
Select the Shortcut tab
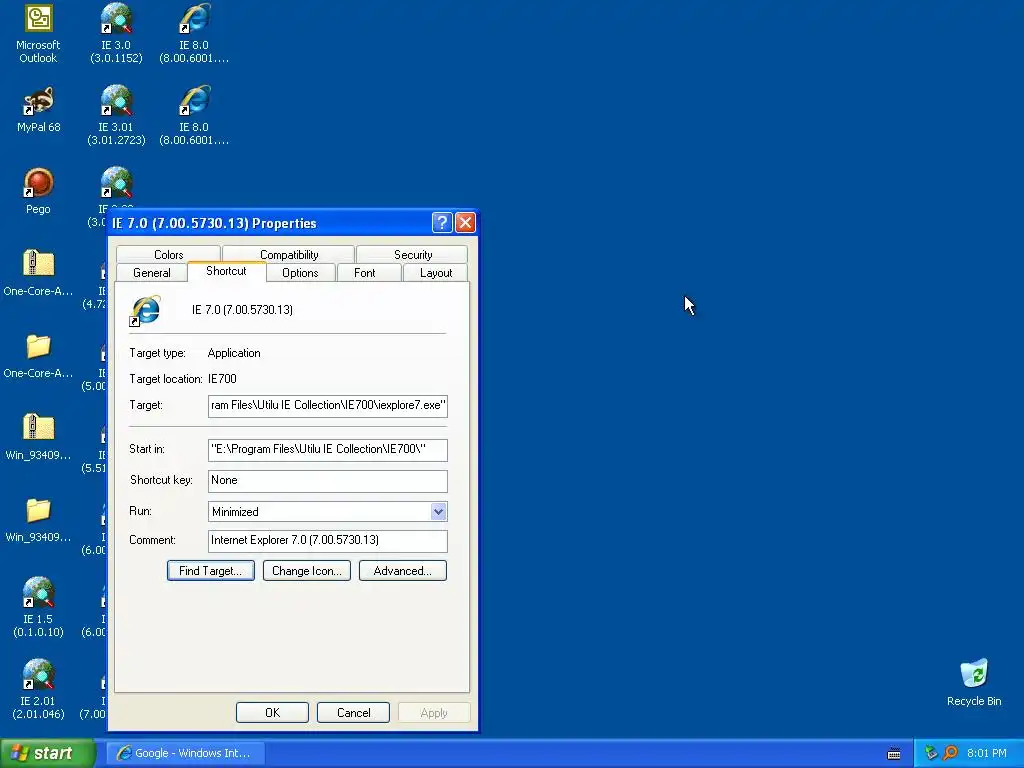226,271
